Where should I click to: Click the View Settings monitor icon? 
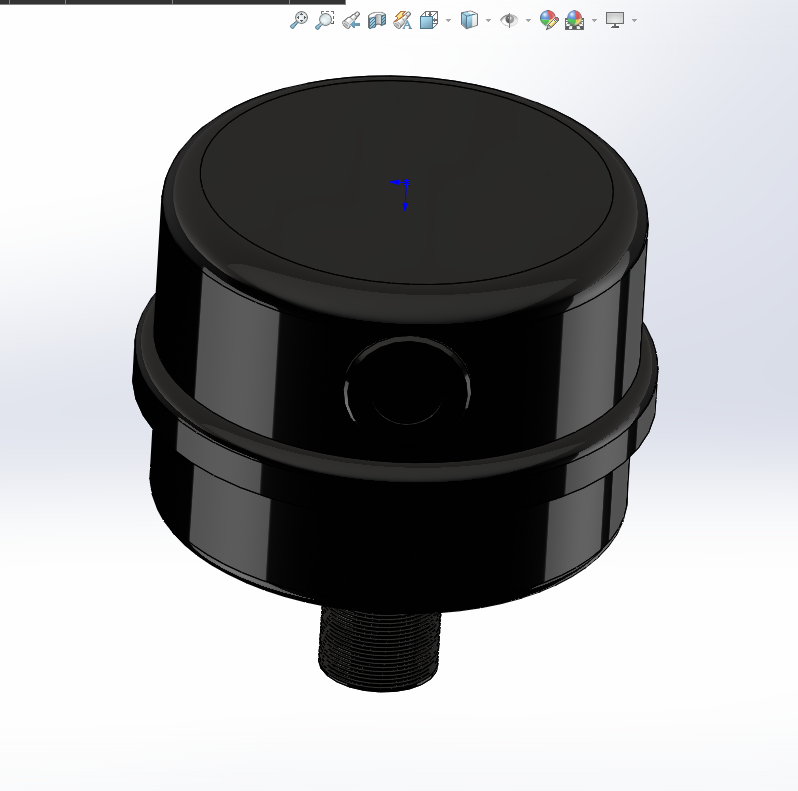[615, 20]
